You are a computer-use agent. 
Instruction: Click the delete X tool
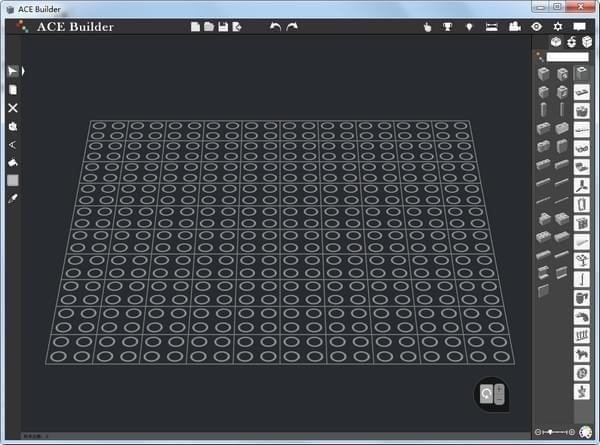[x=13, y=108]
